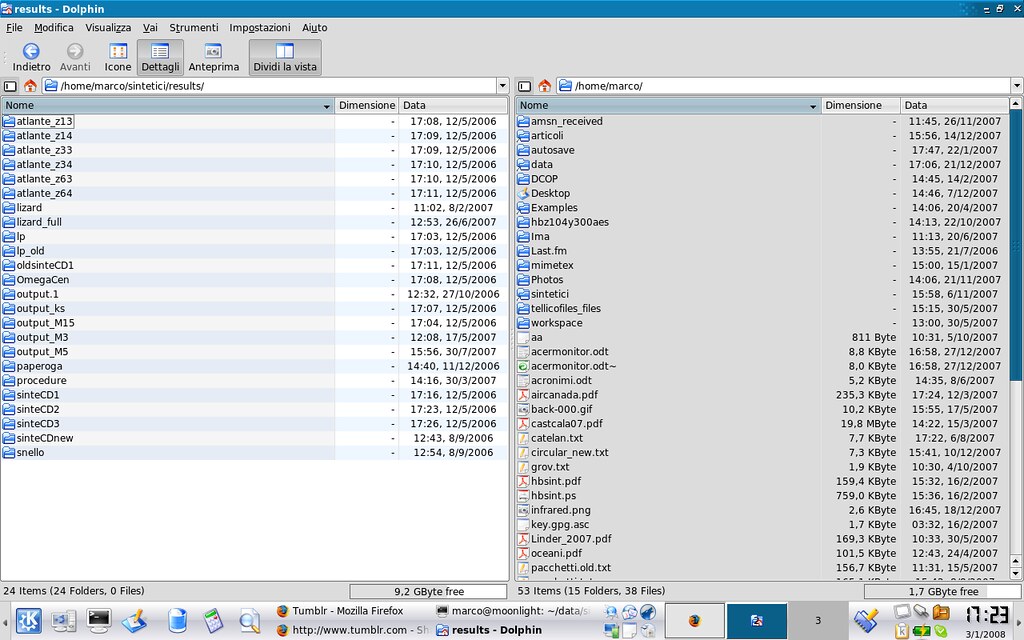Image resolution: width=1024 pixels, height=640 pixels.
Task: Reverse sorting with the Nome column arrow
Action: coord(326,105)
